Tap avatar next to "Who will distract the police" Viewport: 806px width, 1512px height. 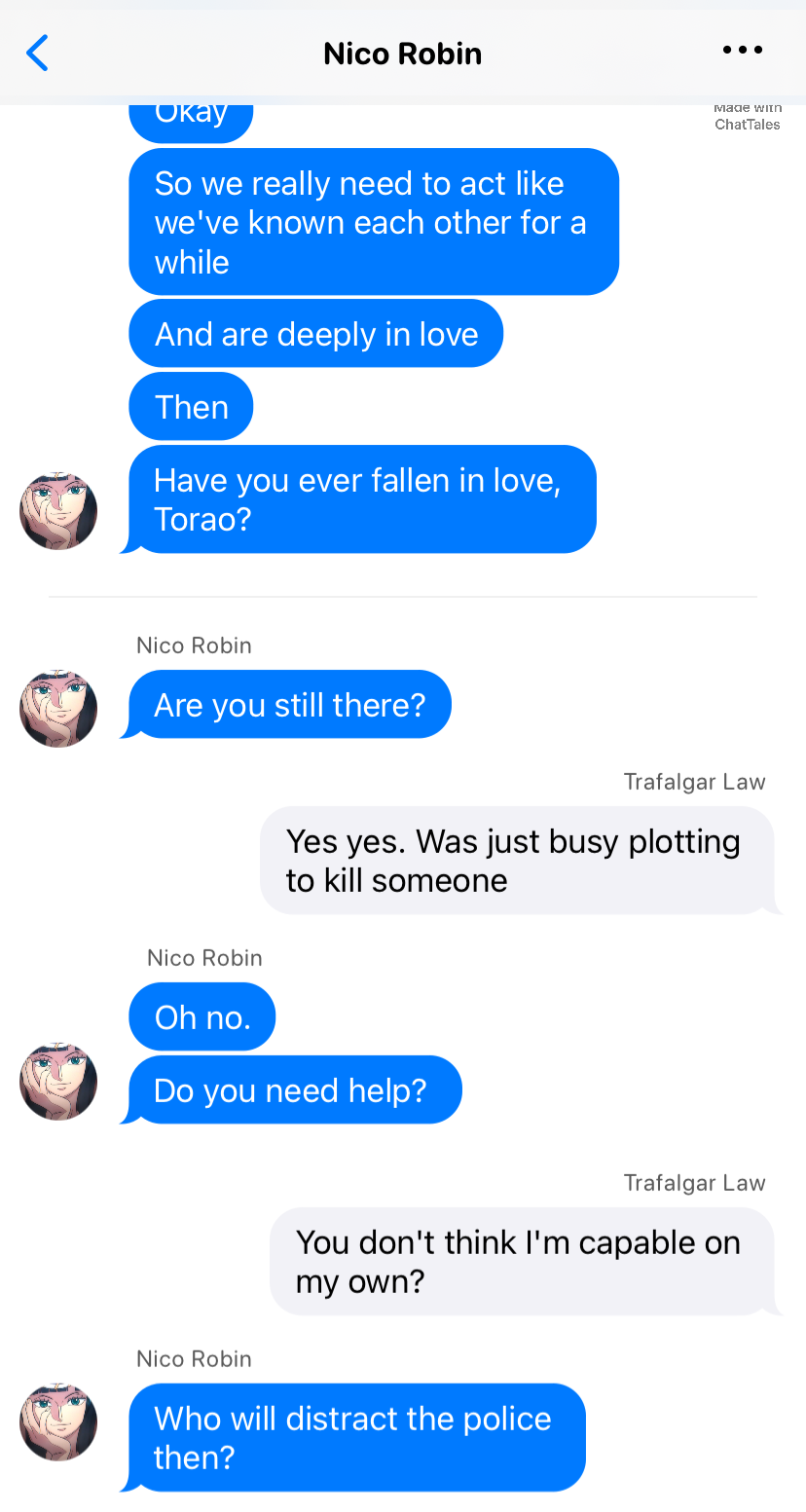pyautogui.click(x=58, y=1421)
